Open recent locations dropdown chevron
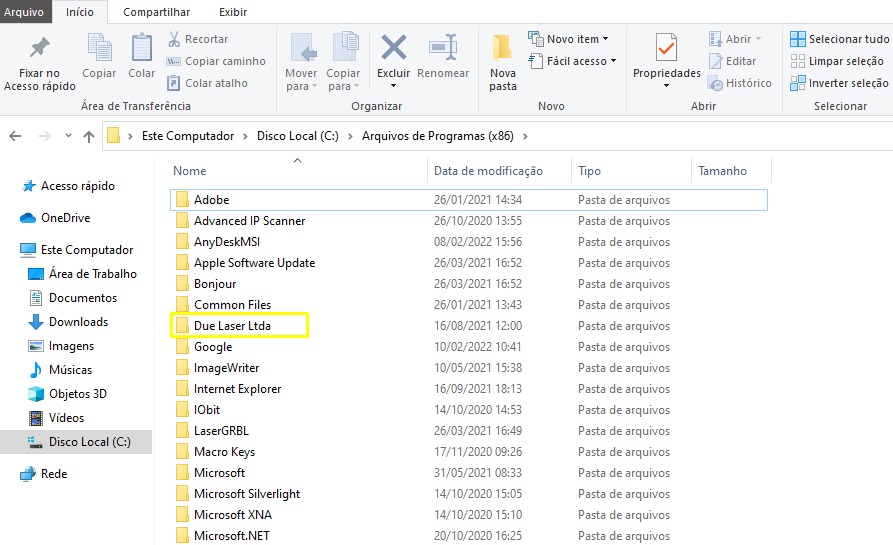893x545 pixels. 68,136
